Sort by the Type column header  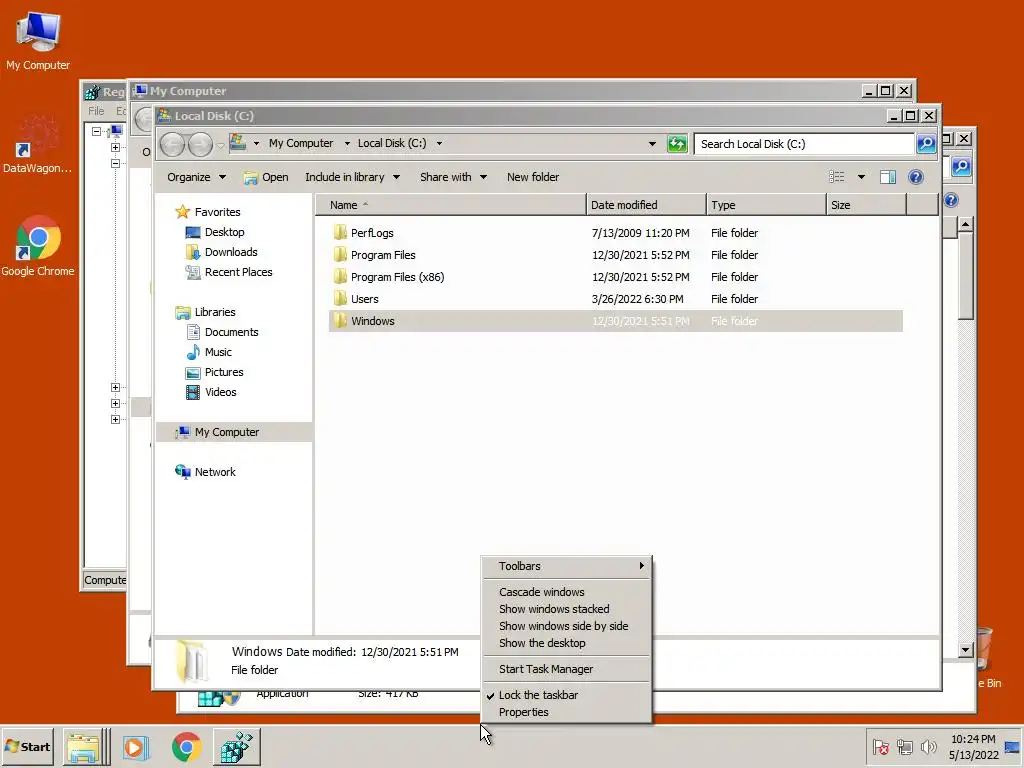(x=767, y=205)
